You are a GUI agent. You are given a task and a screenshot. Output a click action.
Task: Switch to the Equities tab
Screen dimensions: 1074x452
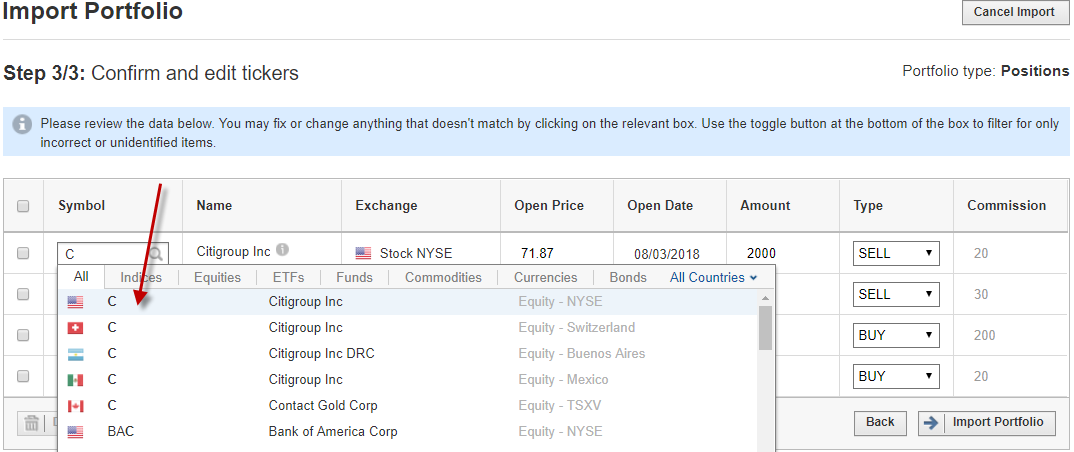(217, 277)
